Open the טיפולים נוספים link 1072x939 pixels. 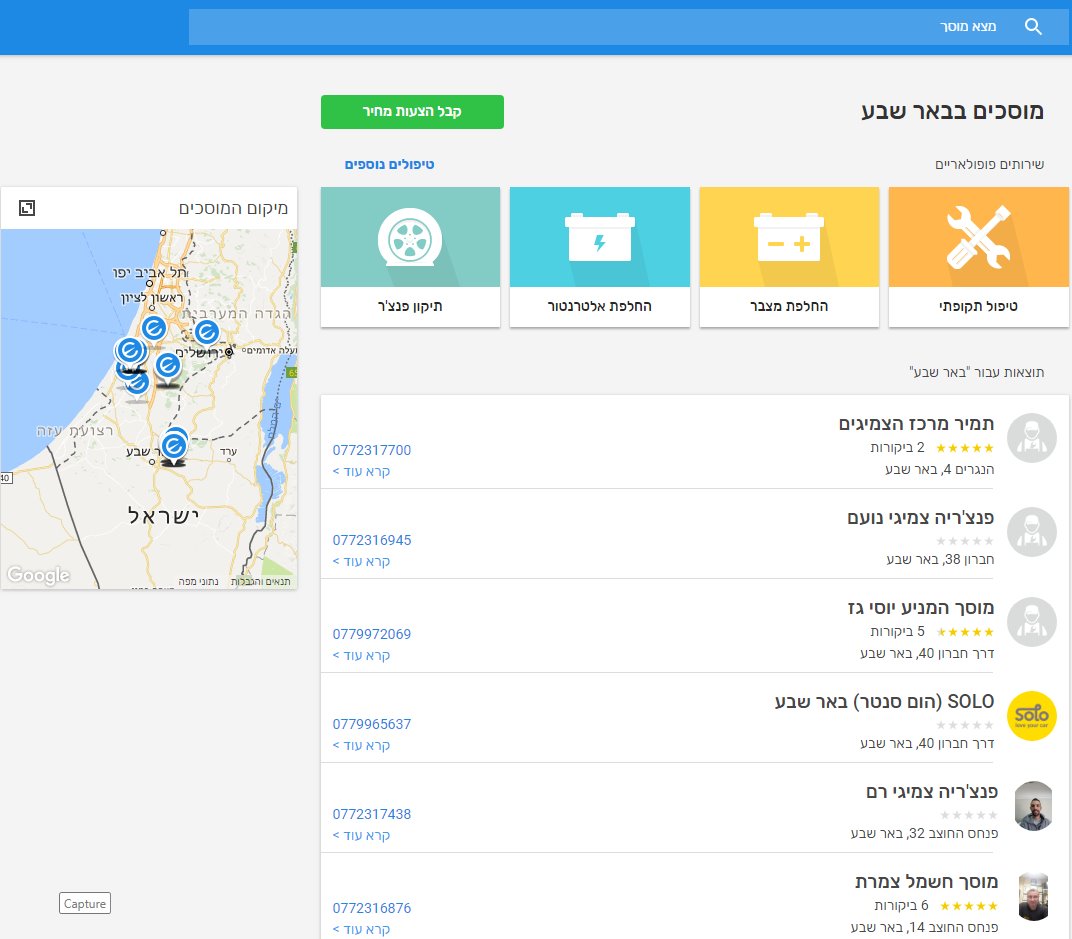click(389, 164)
